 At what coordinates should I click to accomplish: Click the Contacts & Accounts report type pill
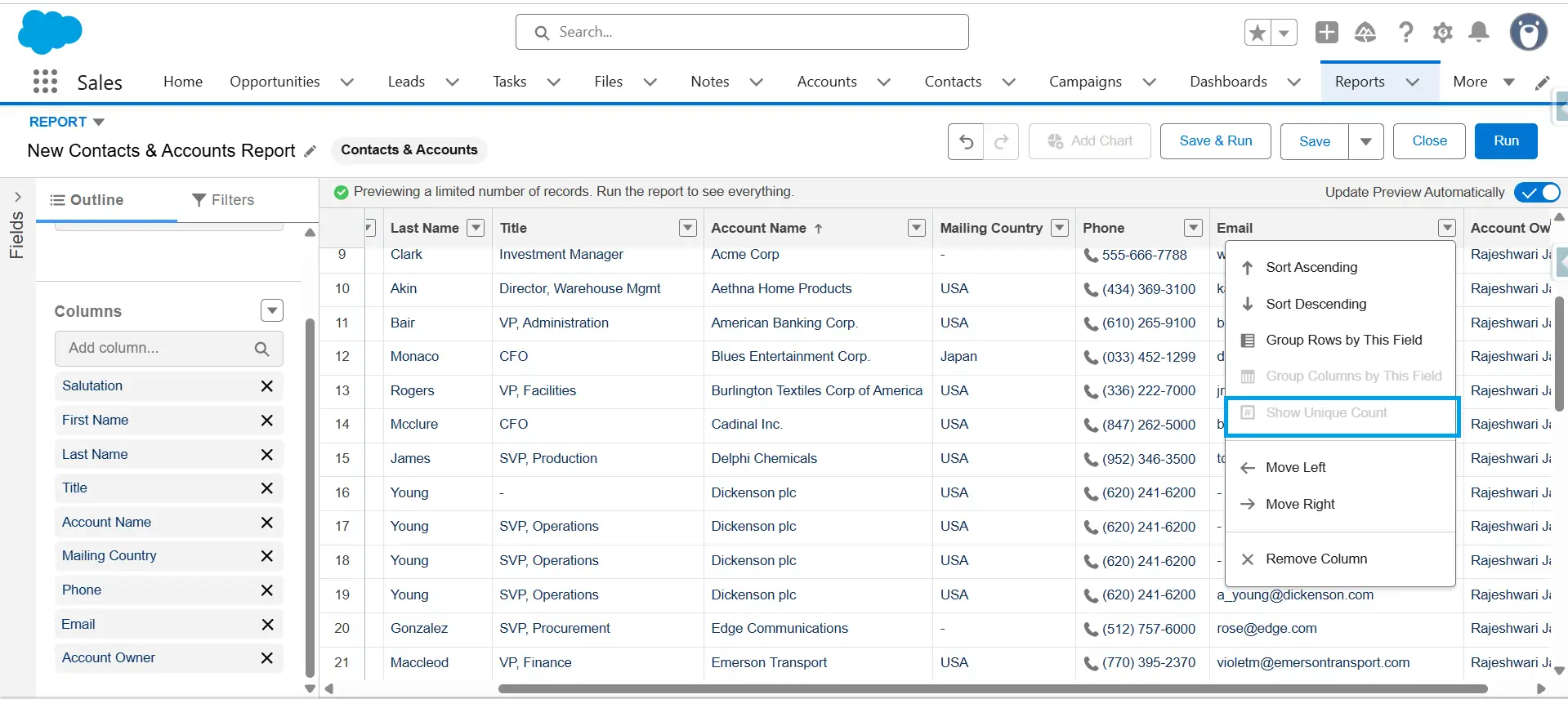coord(409,150)
